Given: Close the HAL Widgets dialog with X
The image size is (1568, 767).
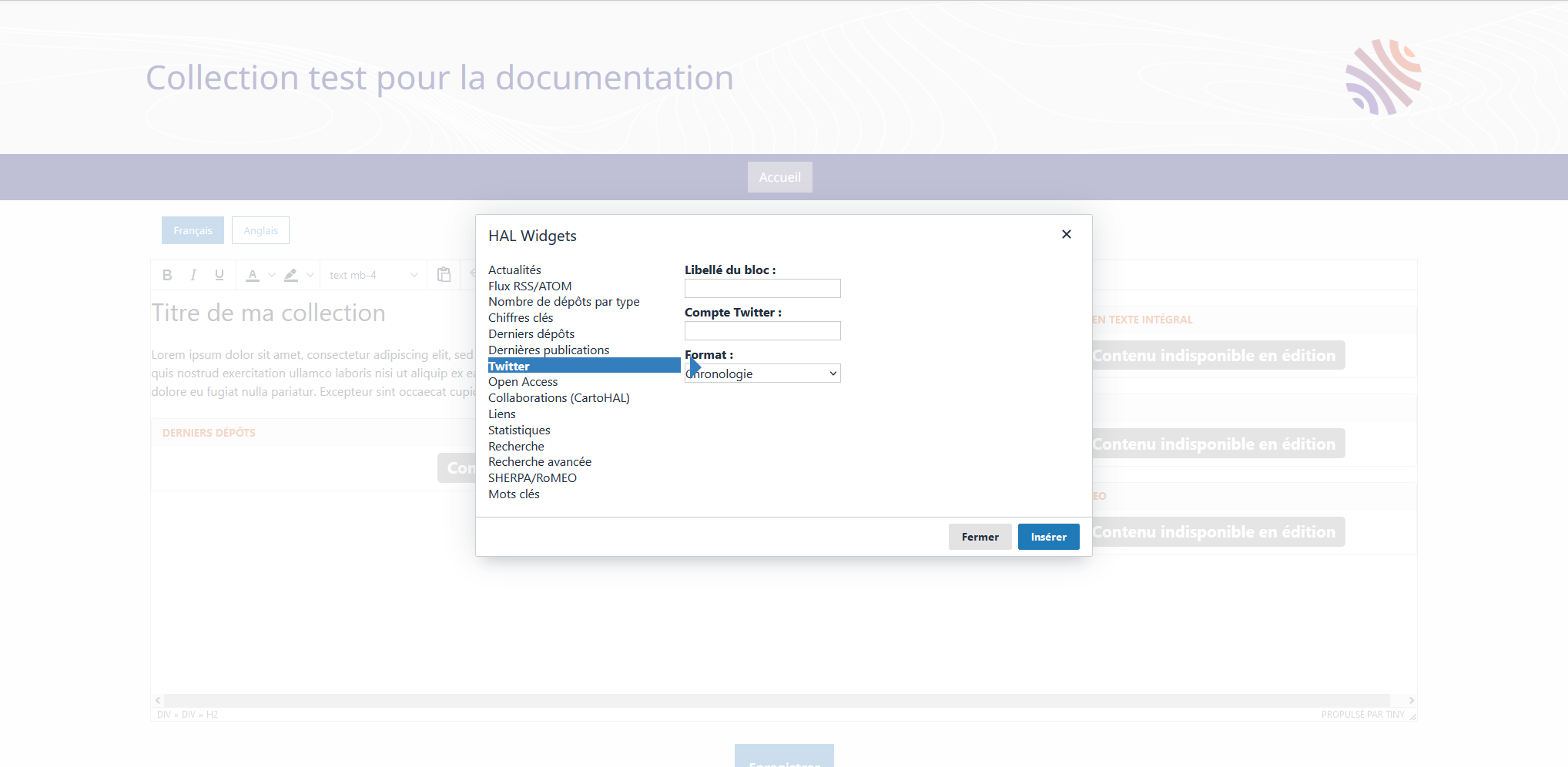Looking at the screenshot, I should click(x=1066, y=234).
